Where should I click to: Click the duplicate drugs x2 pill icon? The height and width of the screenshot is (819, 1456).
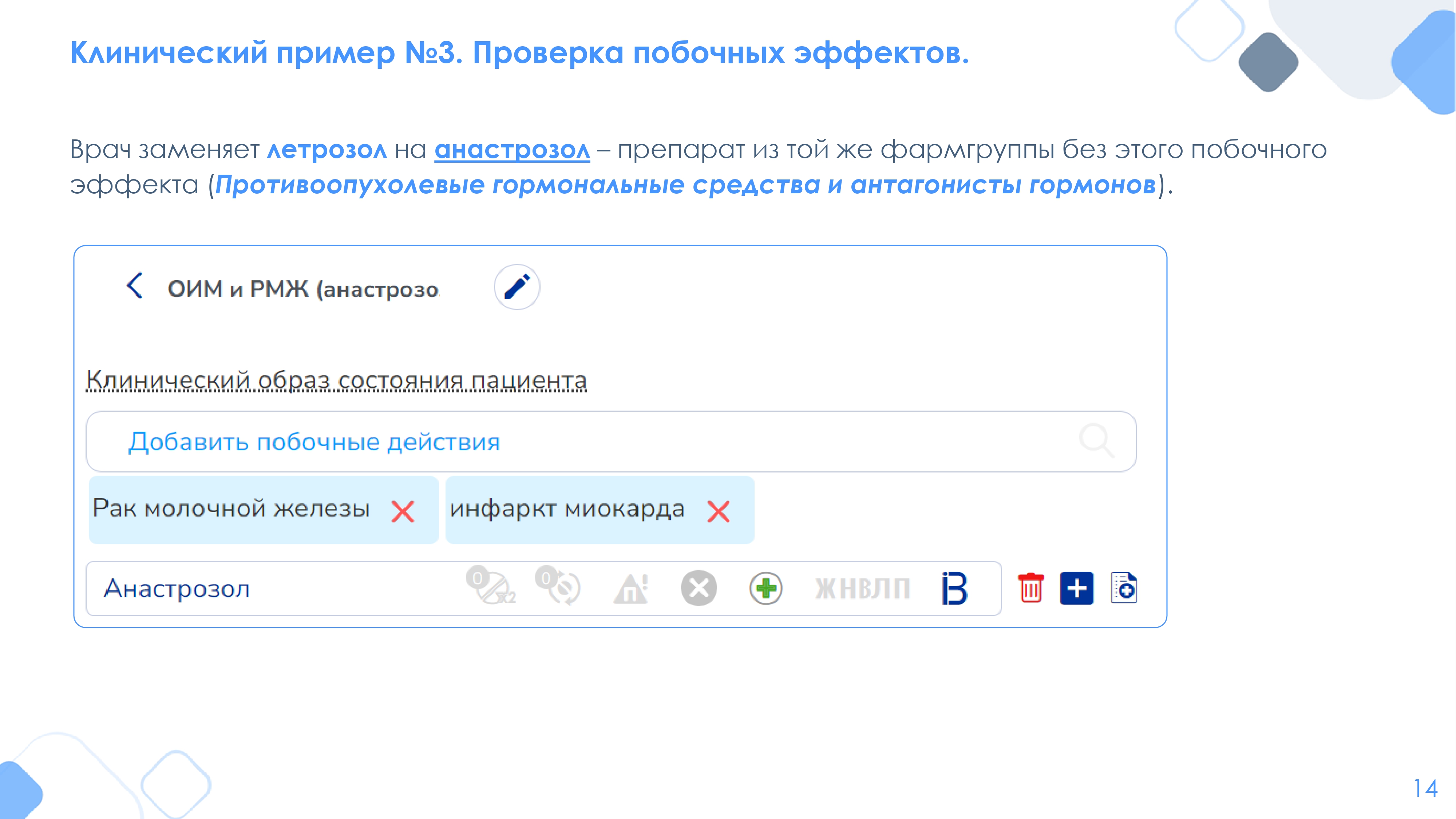coord(492,587)
